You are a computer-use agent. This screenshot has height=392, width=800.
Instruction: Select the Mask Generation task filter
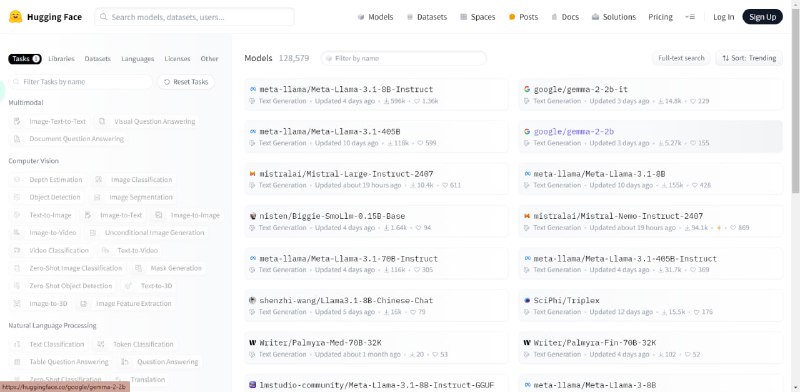(x=168, y=268)
